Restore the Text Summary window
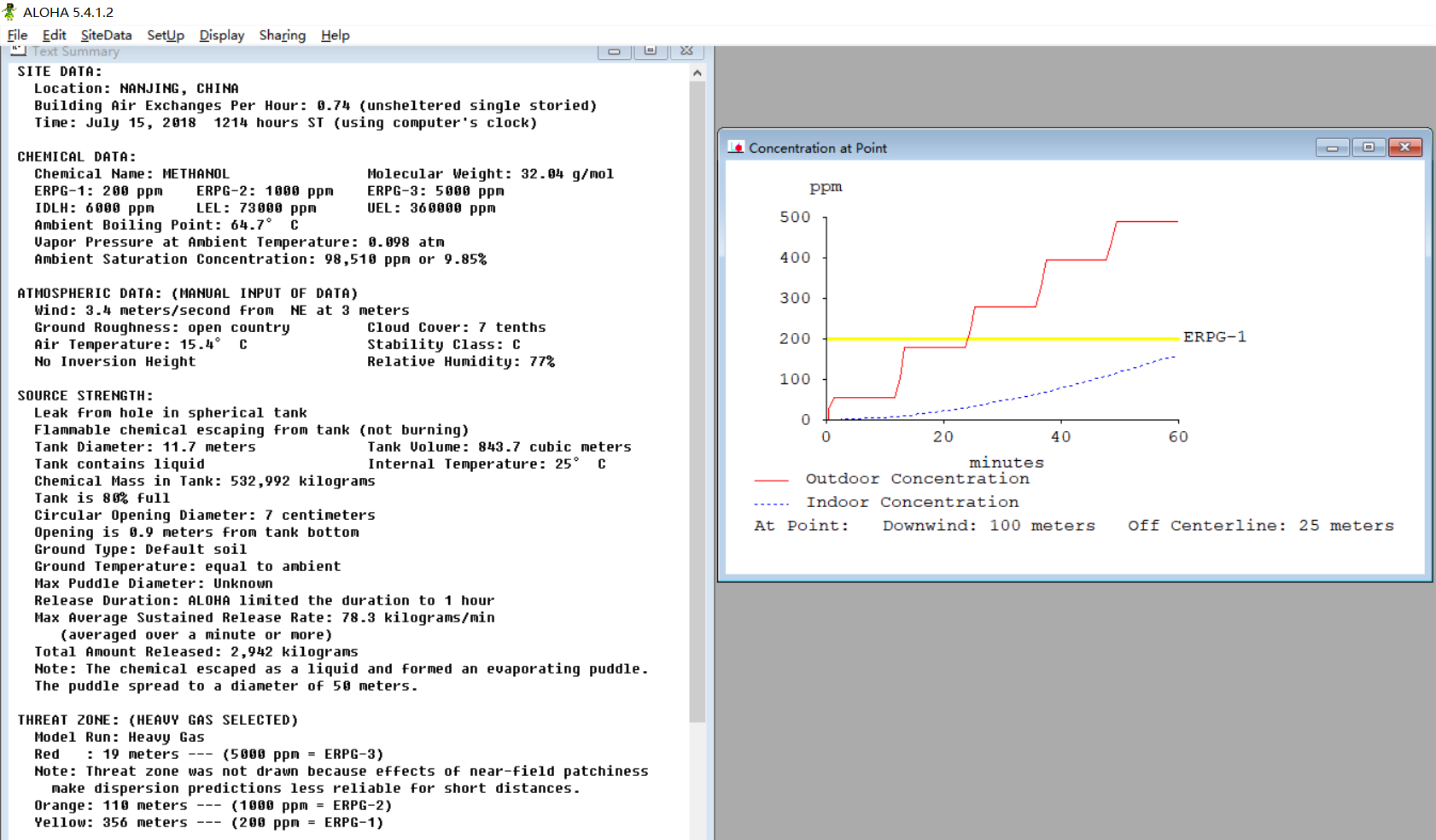Viewport: 1436px width, 840px height. tap(650, 51)
